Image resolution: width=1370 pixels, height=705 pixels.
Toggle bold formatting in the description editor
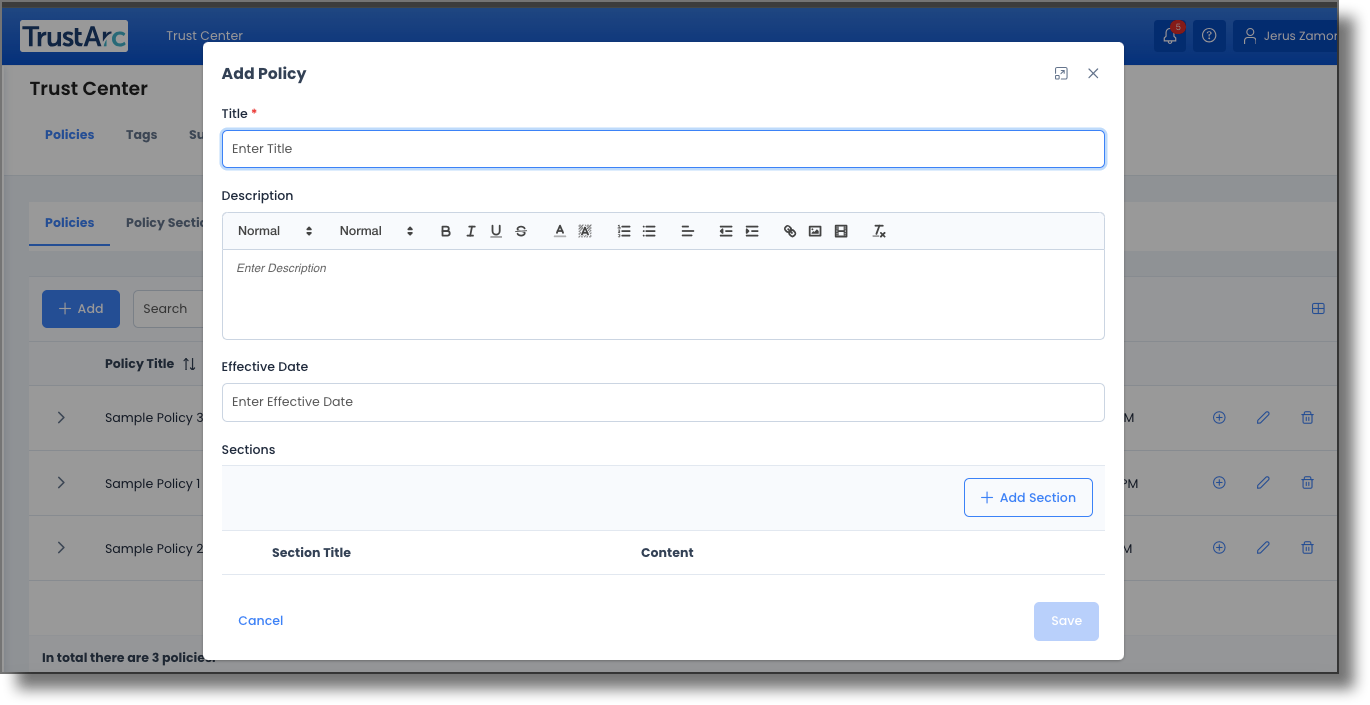[445, 231]
